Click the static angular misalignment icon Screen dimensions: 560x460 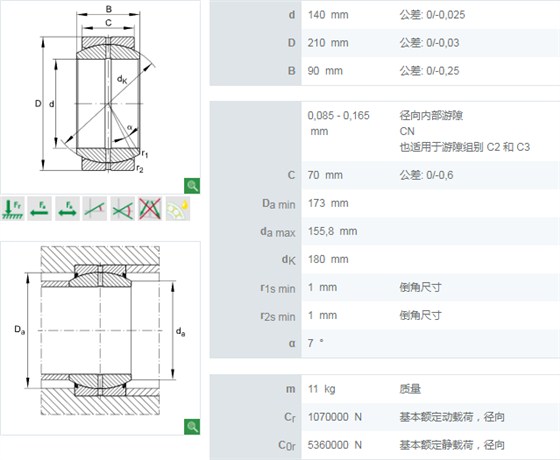click(x=95, y=209)
